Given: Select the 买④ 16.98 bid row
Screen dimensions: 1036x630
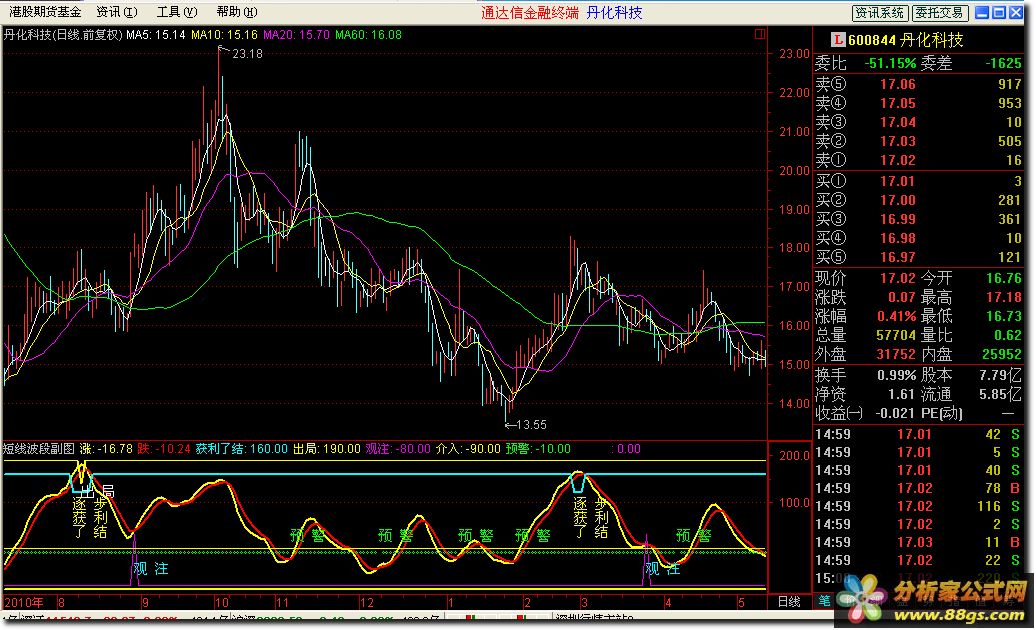Looking at the screenshot, I should [918, 238].
